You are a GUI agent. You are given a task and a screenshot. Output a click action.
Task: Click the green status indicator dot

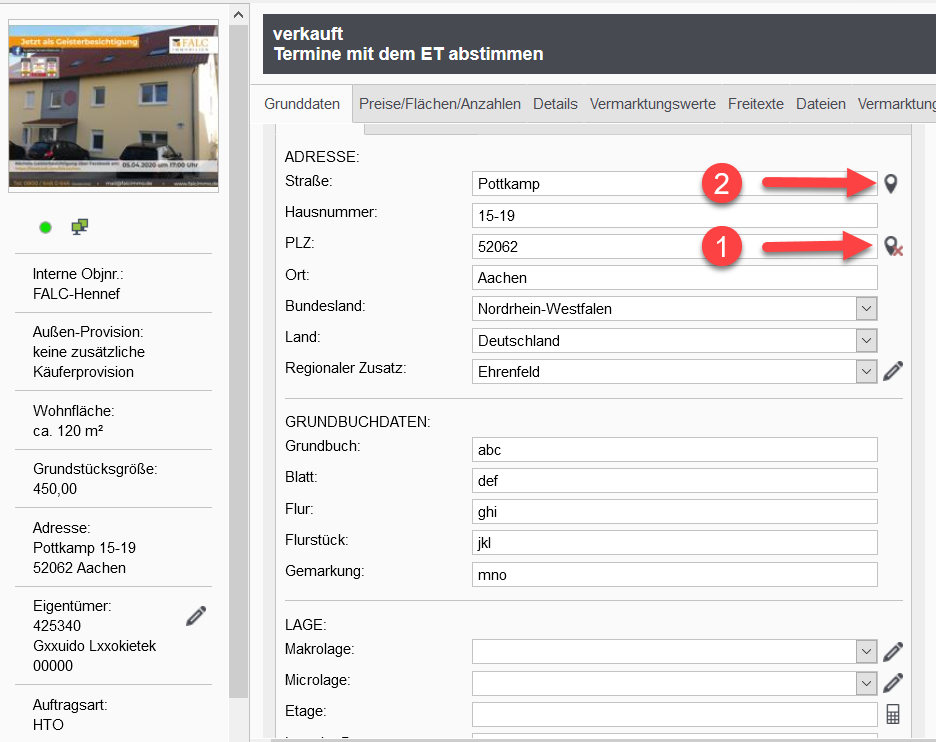45,228
